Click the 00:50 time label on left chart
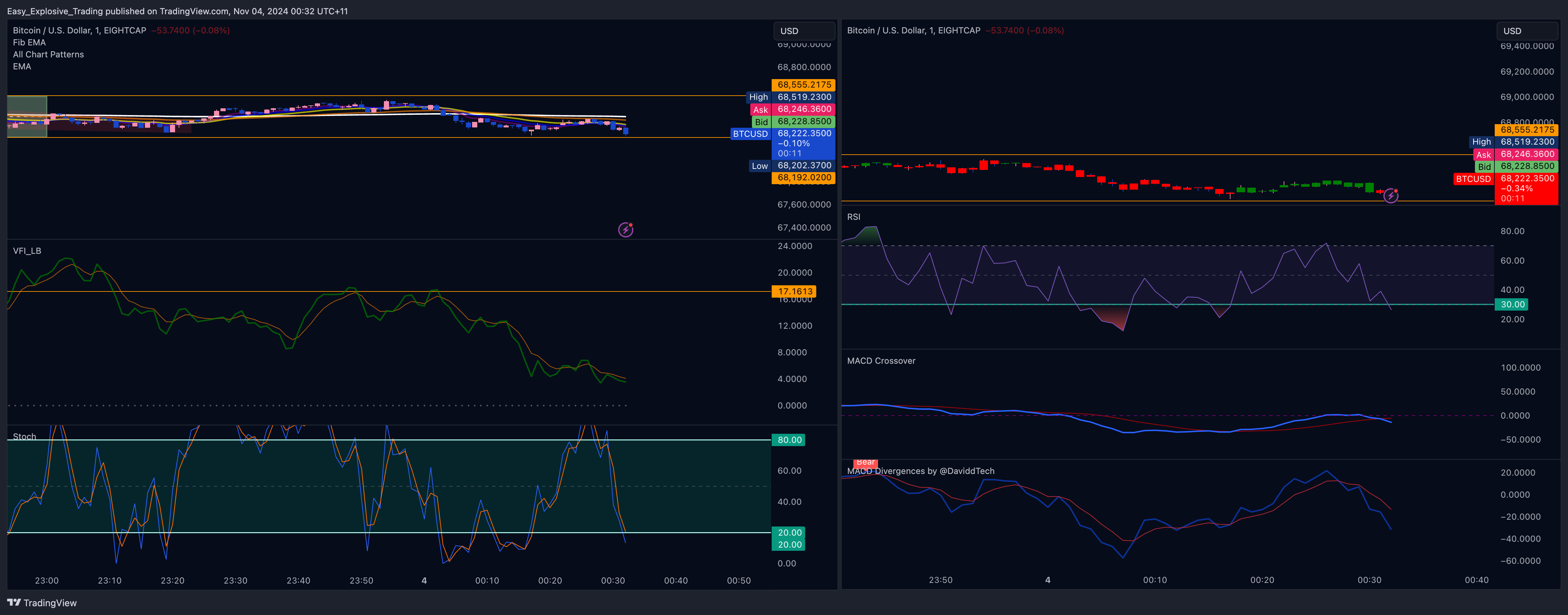1568x615 pixels. pyautogui.click(x=739, y=580)
